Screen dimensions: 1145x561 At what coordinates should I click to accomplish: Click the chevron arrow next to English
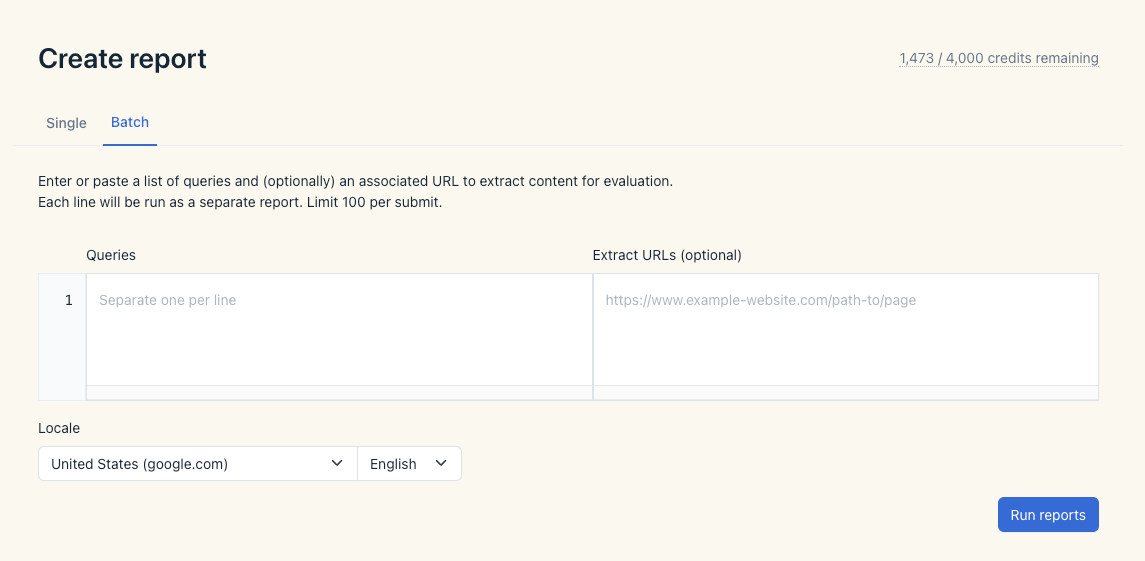coord(441,464)
